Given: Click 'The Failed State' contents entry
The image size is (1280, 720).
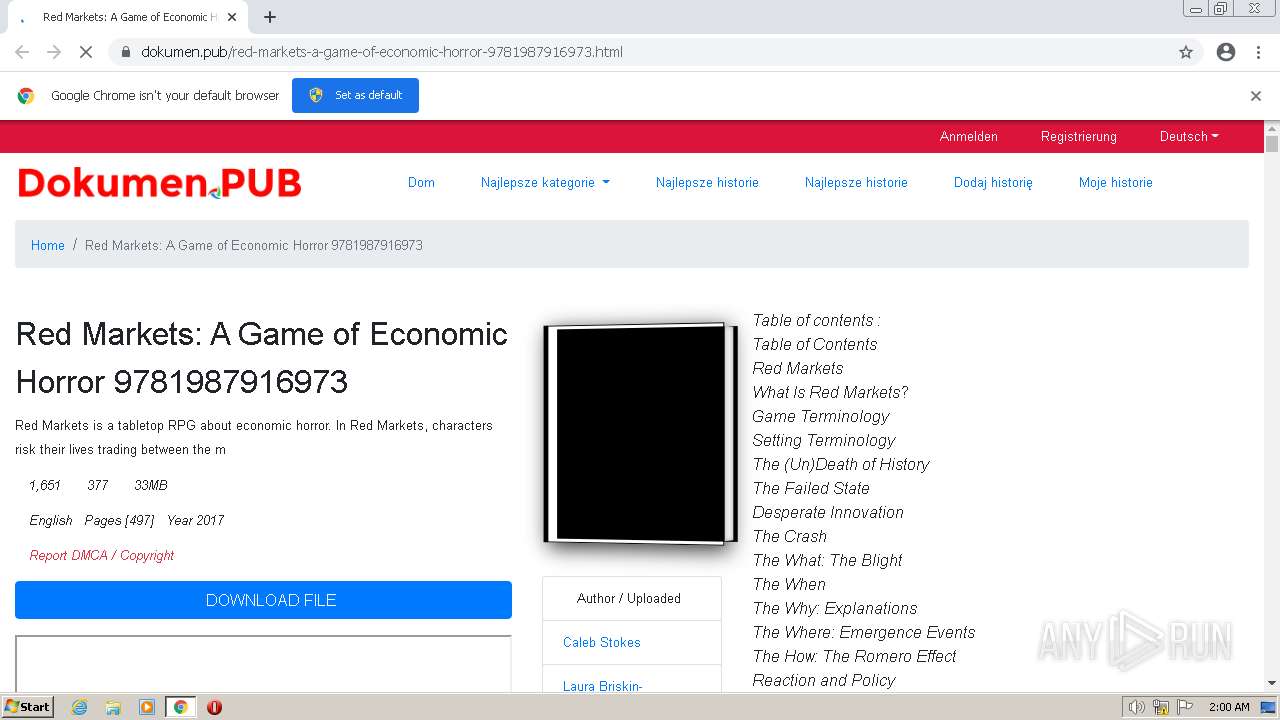Looking at the screenshot, I should [811, 488].
